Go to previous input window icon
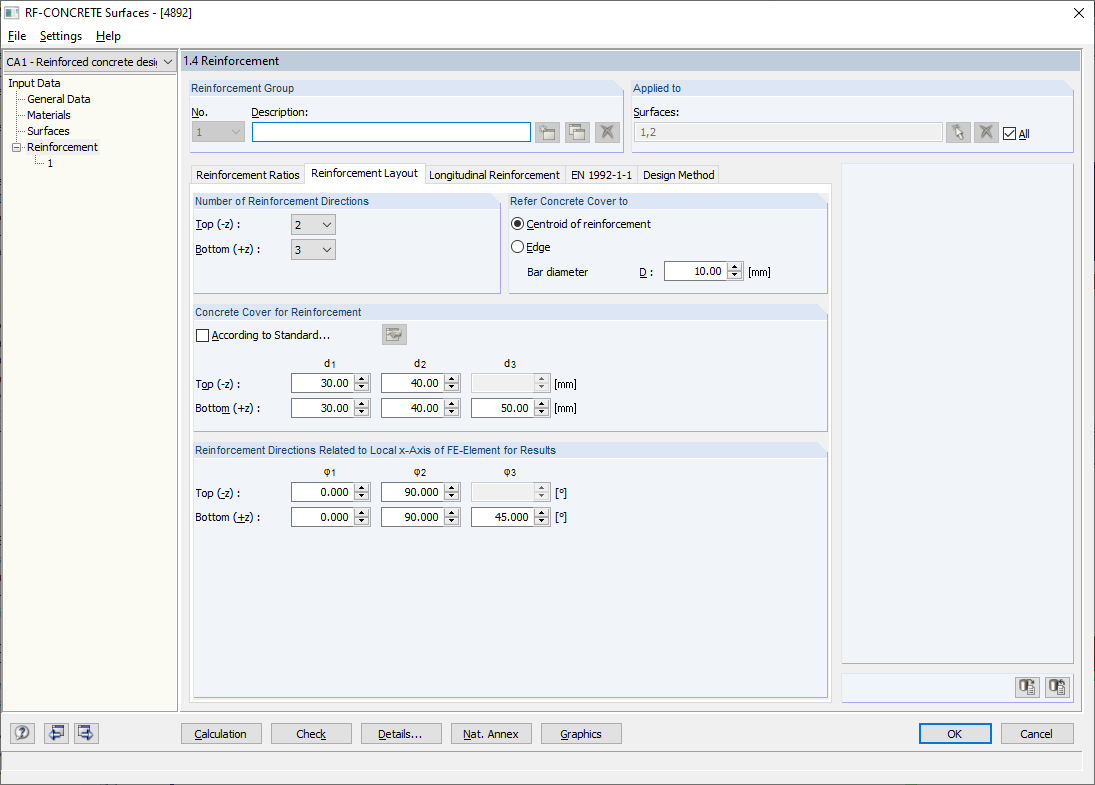1095x785 pixels. [57, 733]
